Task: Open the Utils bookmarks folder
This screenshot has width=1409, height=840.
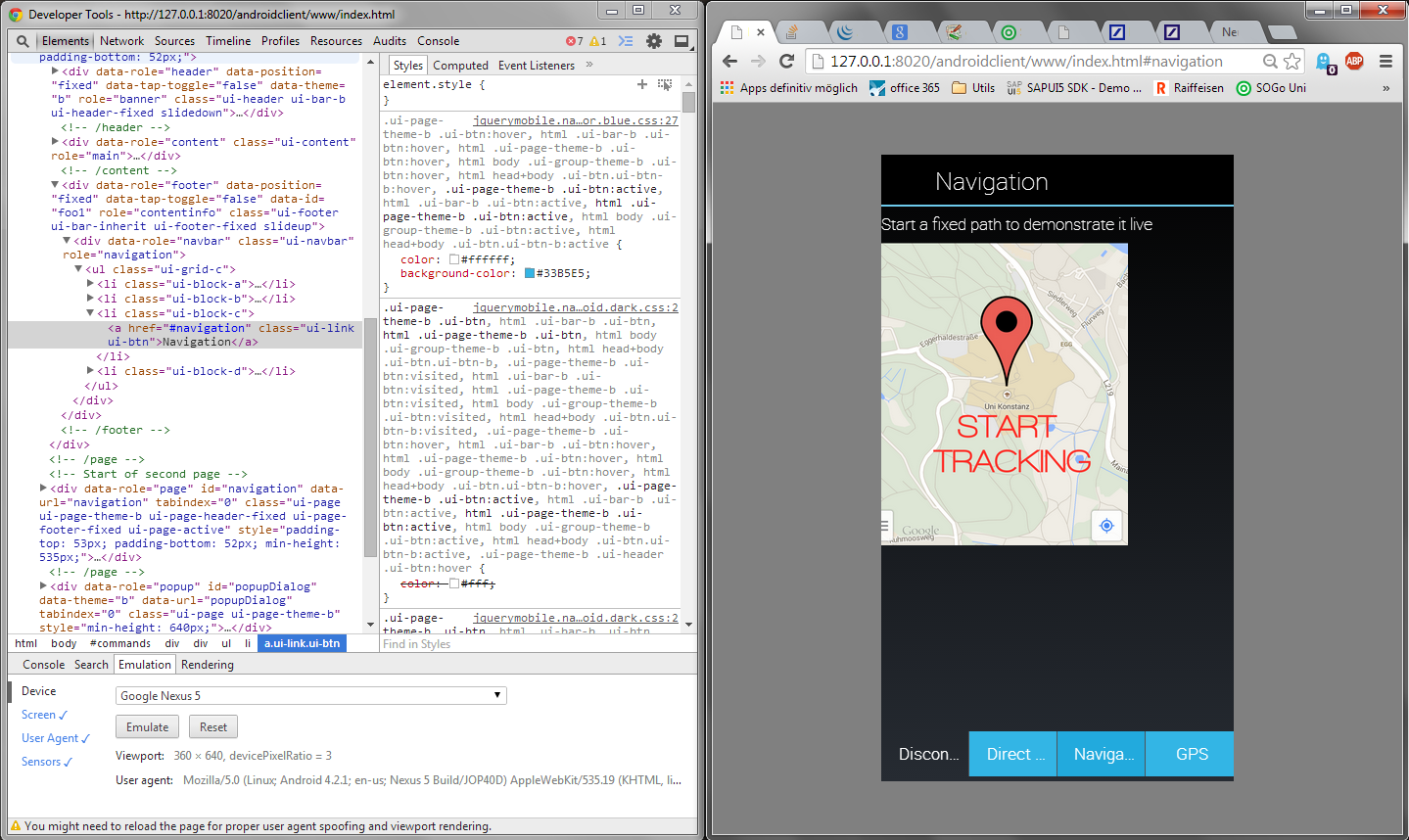Action: (x=973, y=88)
